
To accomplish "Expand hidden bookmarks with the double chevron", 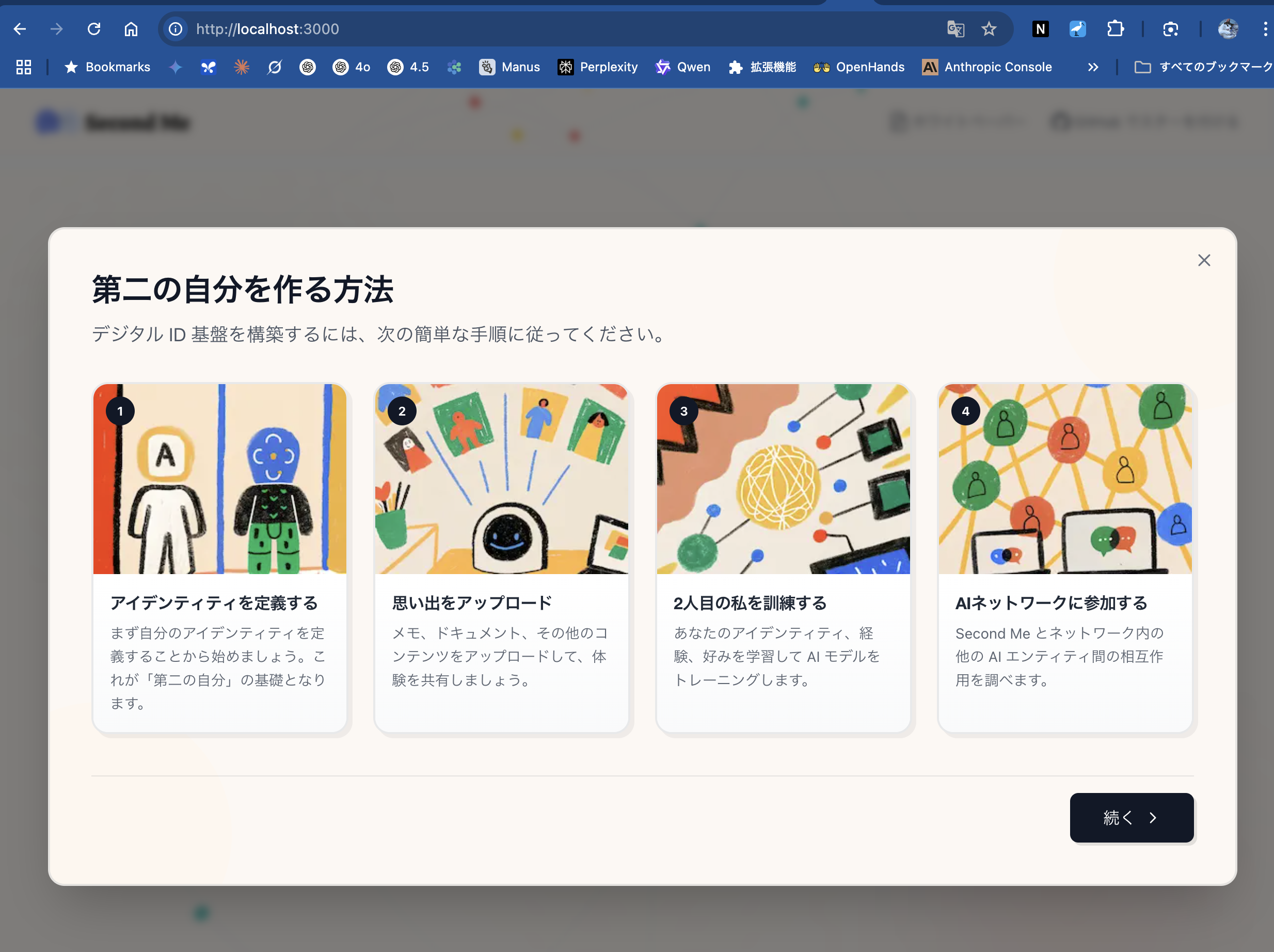I will [1093, 68].
